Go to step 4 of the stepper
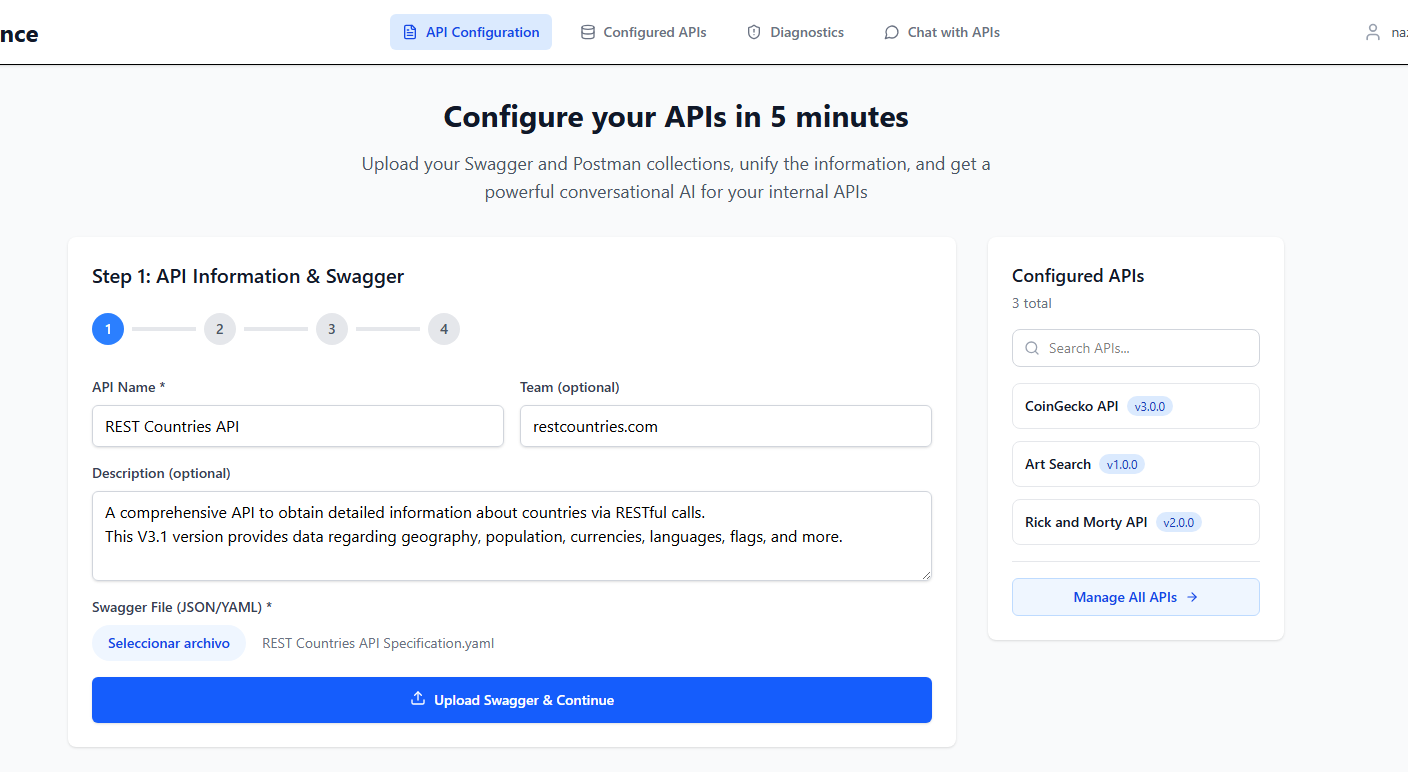This screenshot has width=1408, height=772. pos(444,329)
